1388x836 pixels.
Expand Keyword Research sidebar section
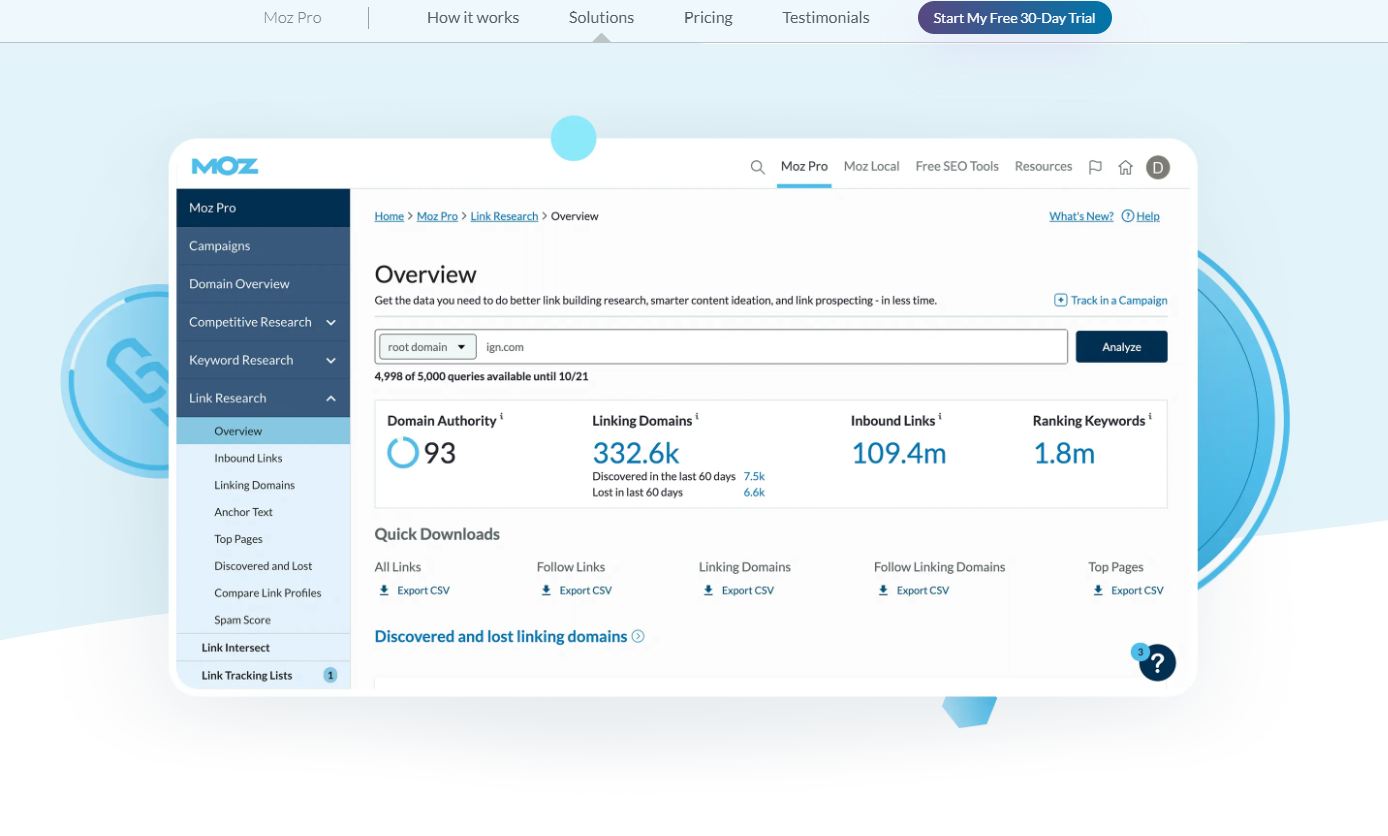click(263, 360)
